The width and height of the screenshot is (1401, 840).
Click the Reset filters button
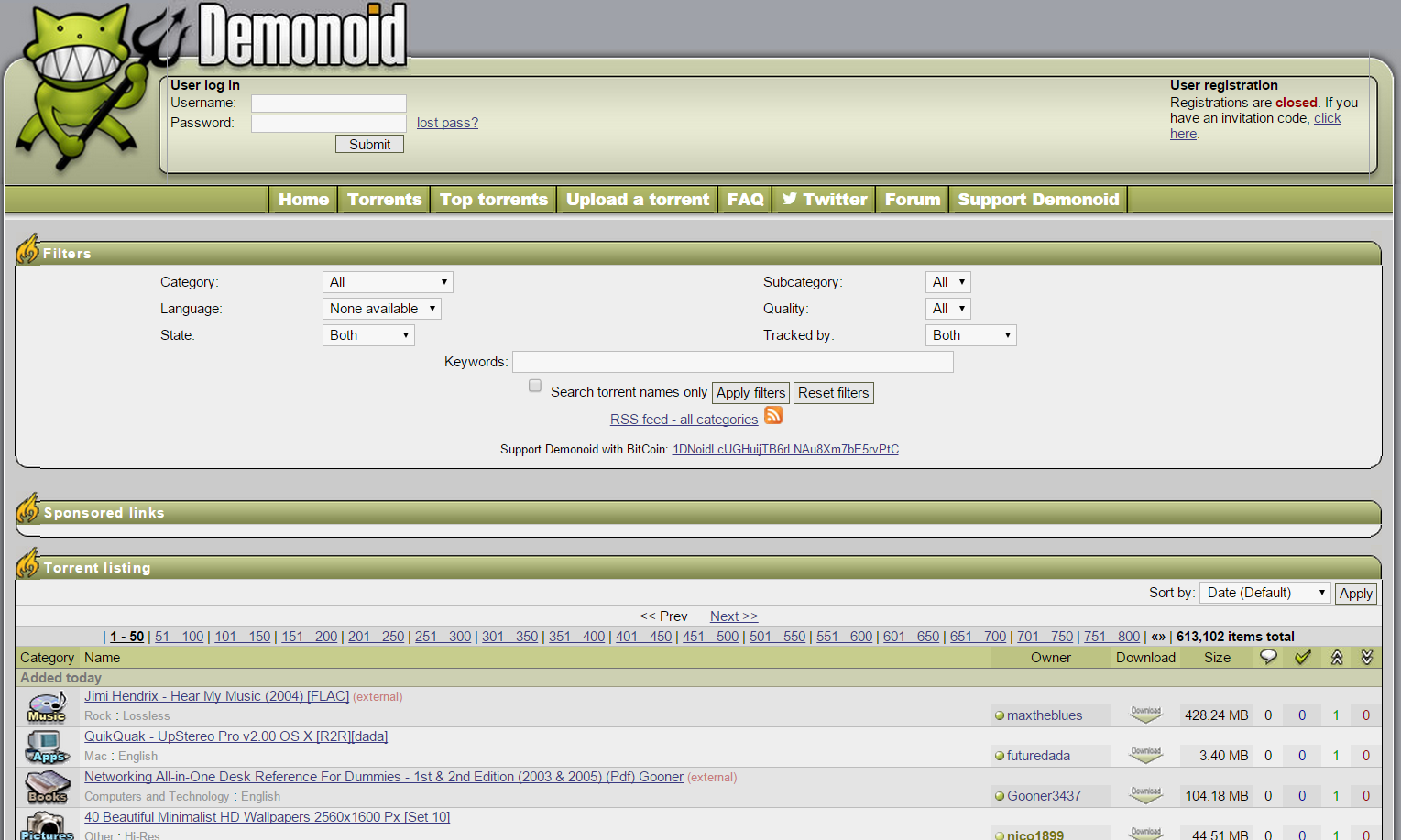coord(833,393)
